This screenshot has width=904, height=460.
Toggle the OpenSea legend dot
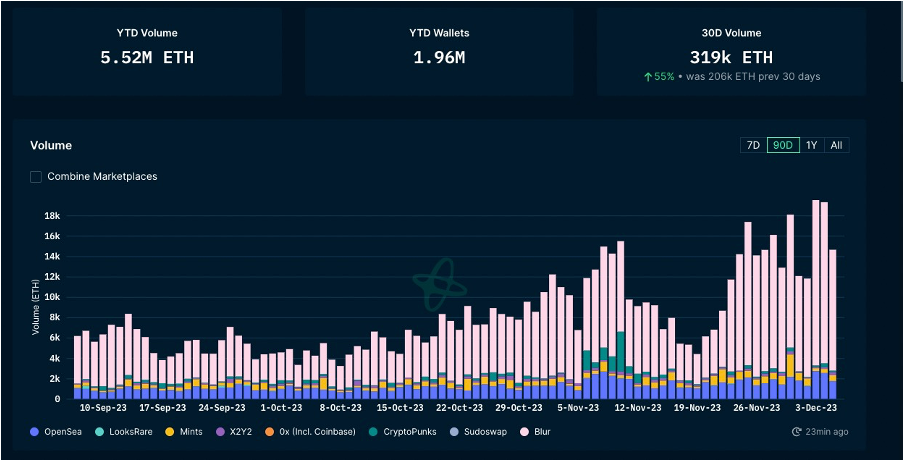[36, 432]
